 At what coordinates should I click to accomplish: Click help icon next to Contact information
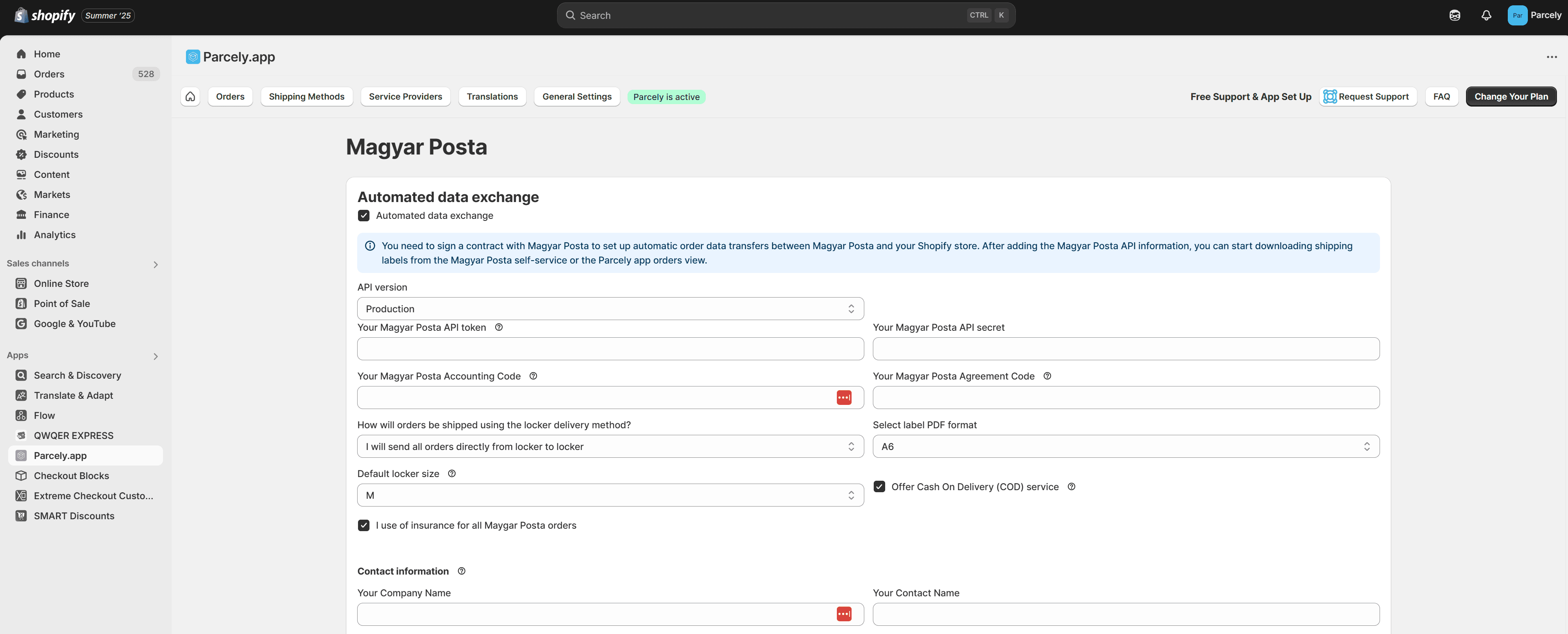pyautogui.click(x=461, y=570)
